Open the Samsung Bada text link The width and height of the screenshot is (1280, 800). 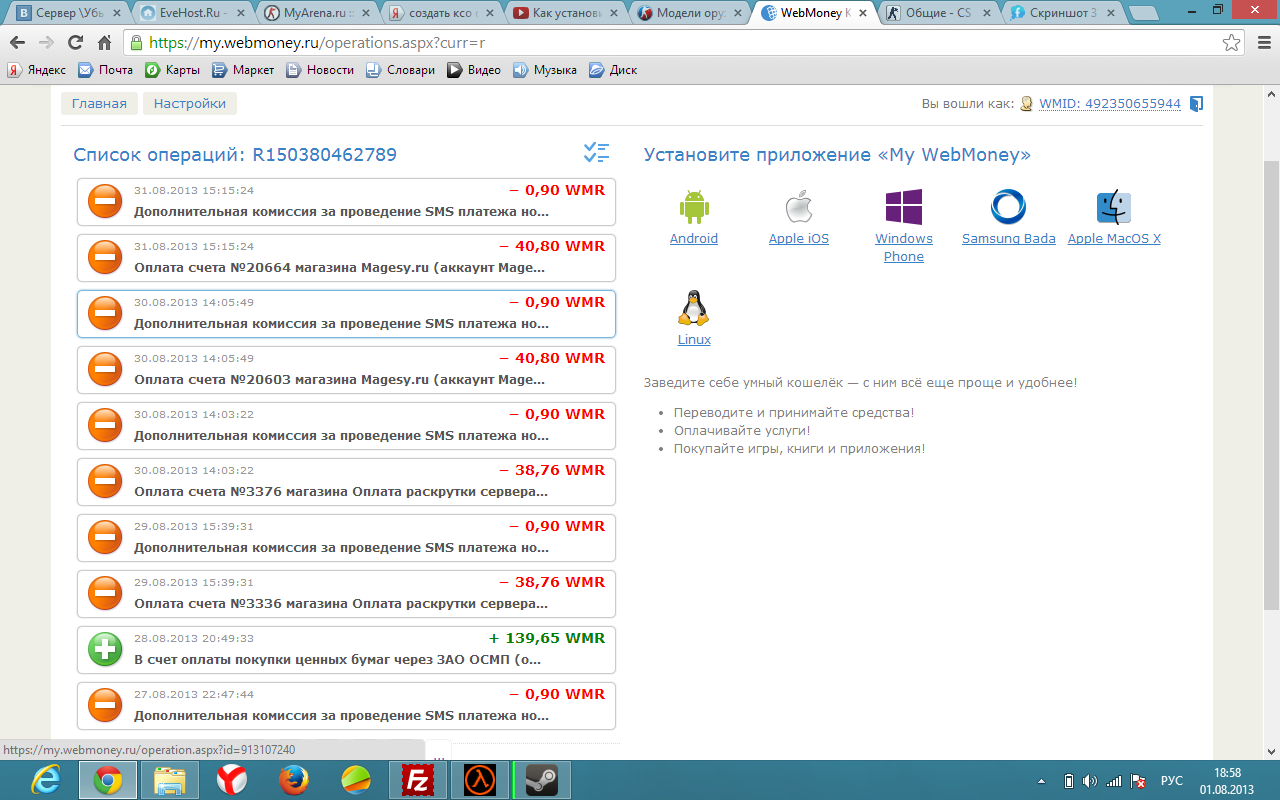(1009, 239)
